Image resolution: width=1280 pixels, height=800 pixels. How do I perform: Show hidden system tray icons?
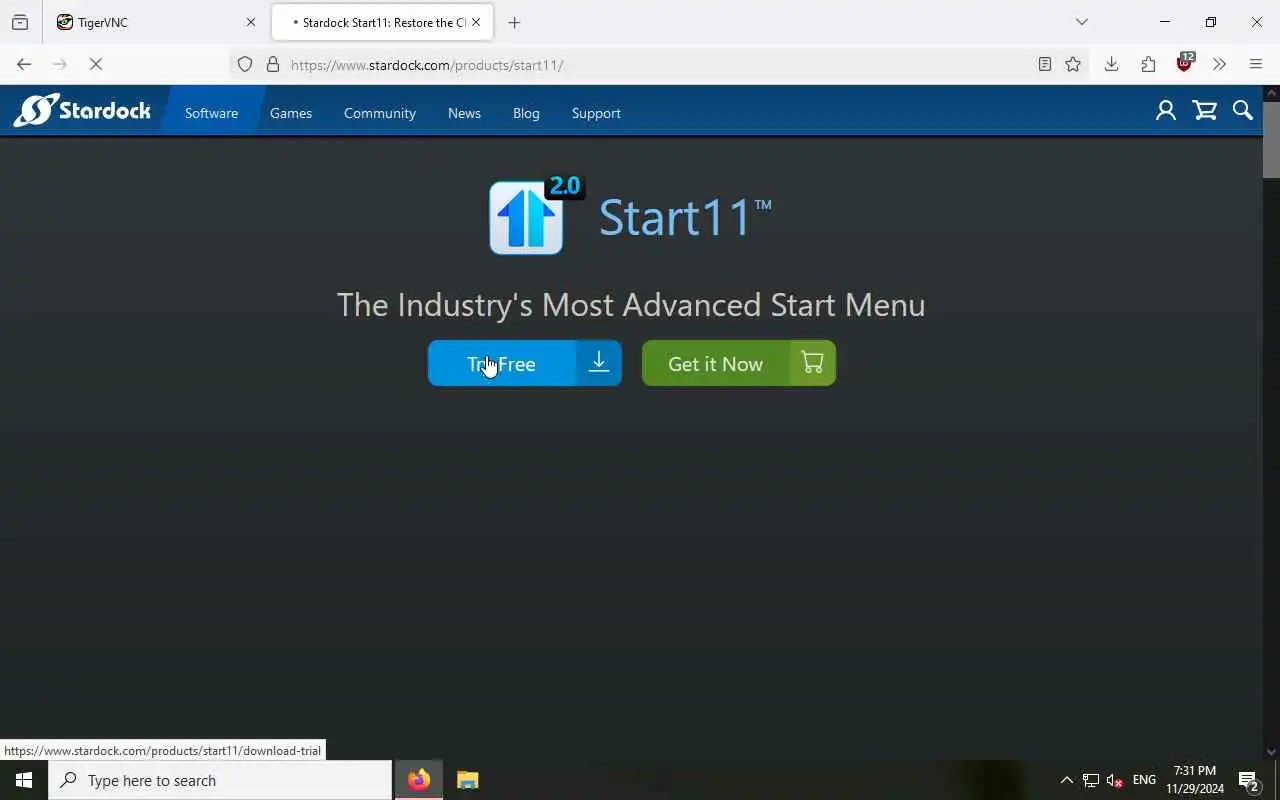pyautogui.click(x=1066, y=780)
